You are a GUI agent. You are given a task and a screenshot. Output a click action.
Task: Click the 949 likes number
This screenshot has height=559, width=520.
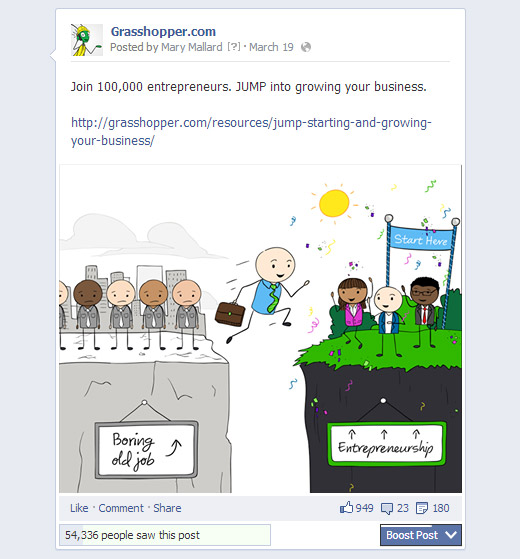click(x=364, y=508)
